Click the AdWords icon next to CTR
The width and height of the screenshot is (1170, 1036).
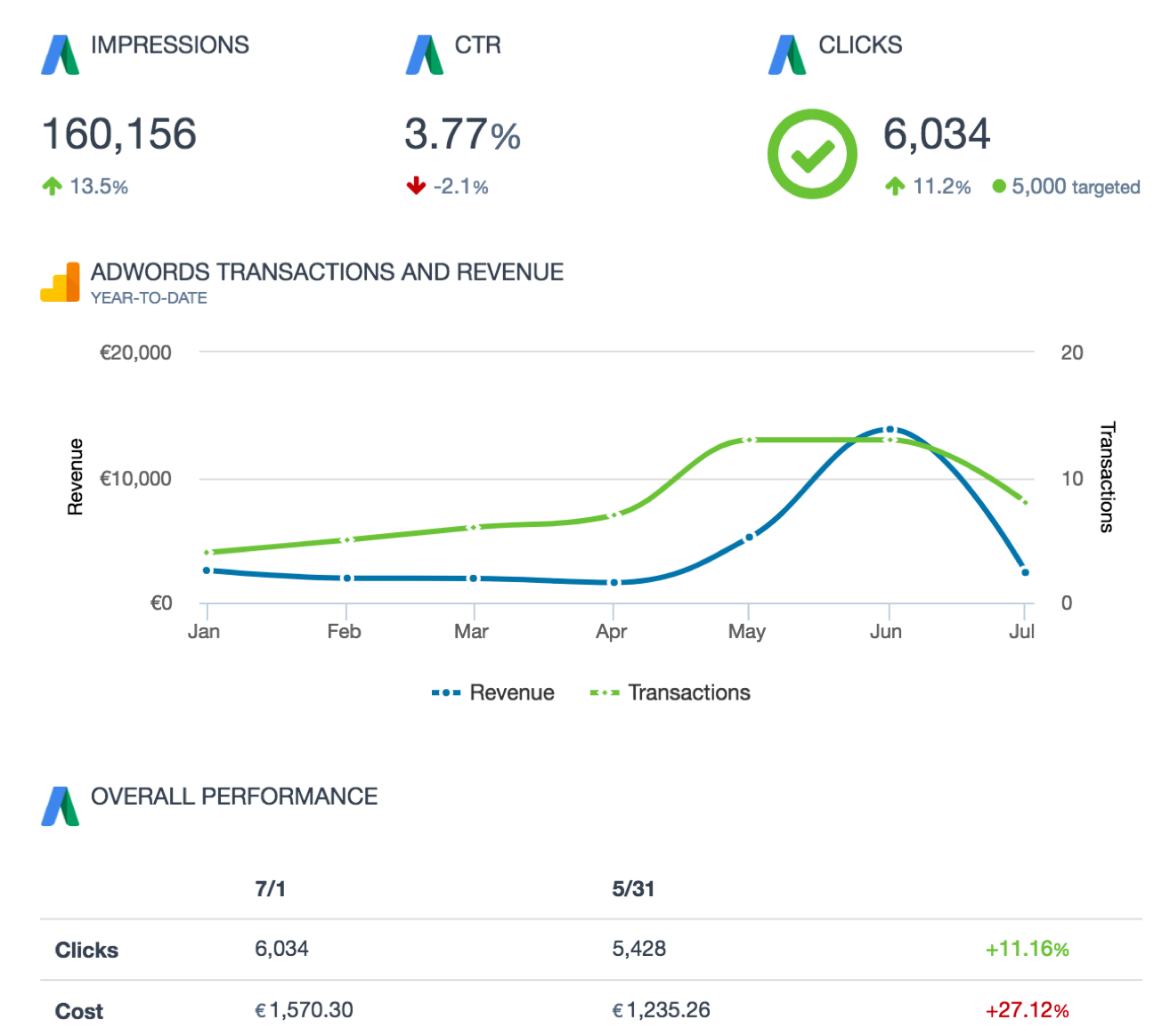(425, 55)
